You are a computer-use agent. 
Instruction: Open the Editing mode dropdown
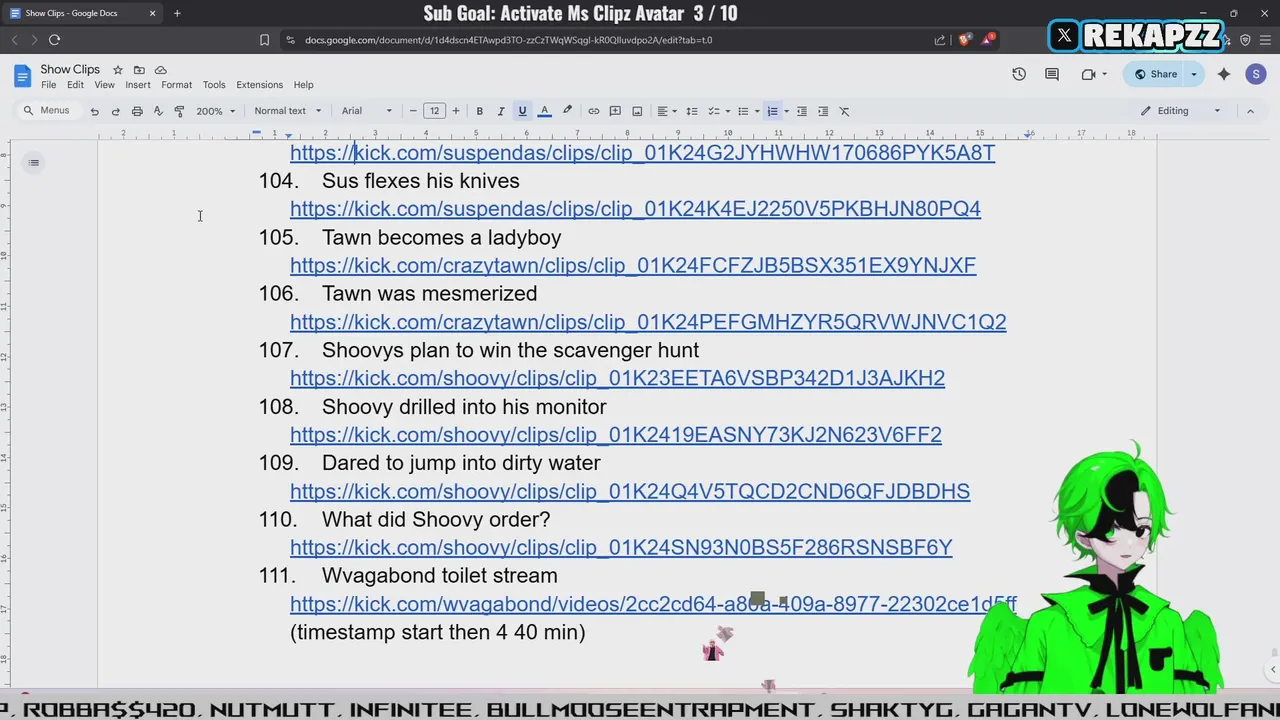(1181, 111)
